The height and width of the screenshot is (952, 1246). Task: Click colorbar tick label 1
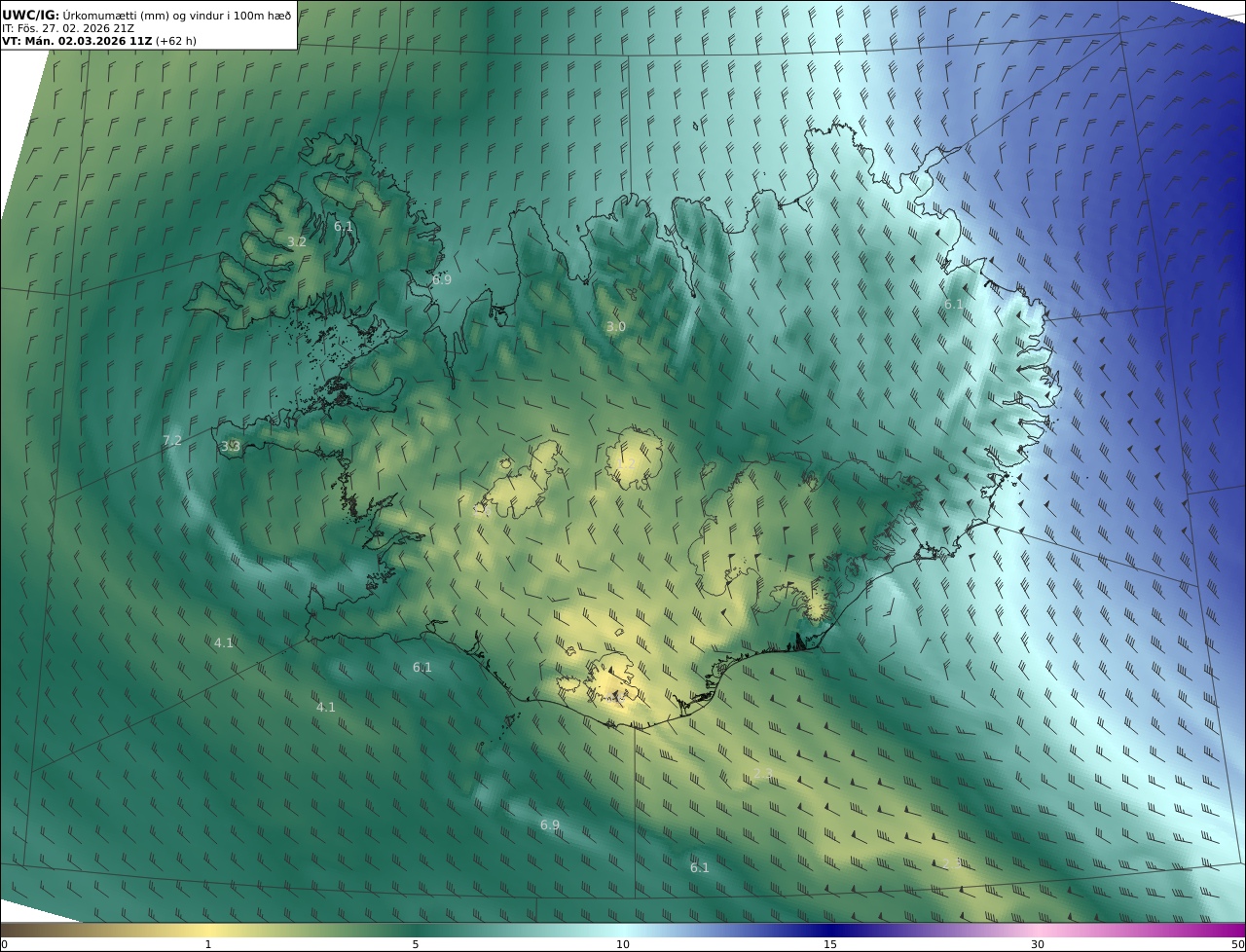click(208, 944)
